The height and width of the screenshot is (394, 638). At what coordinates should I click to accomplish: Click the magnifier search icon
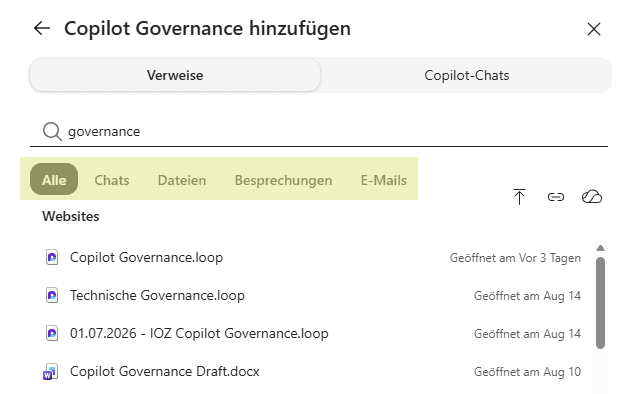click(52, 131)
